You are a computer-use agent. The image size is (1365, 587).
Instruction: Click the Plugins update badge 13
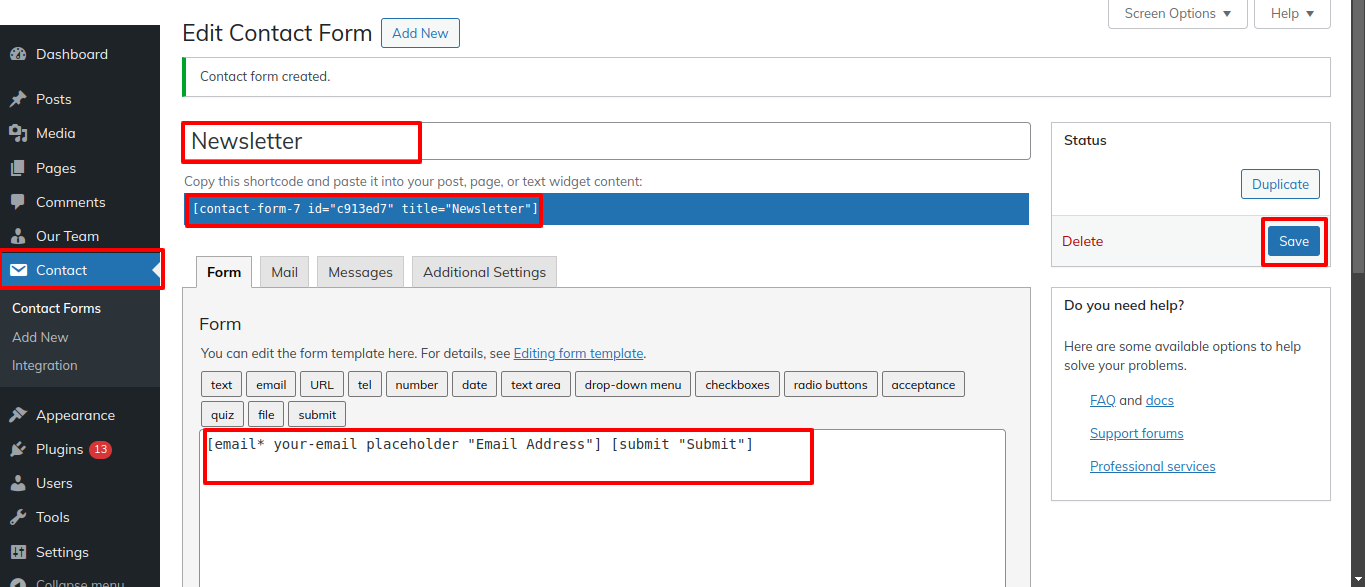pos(100,449)
